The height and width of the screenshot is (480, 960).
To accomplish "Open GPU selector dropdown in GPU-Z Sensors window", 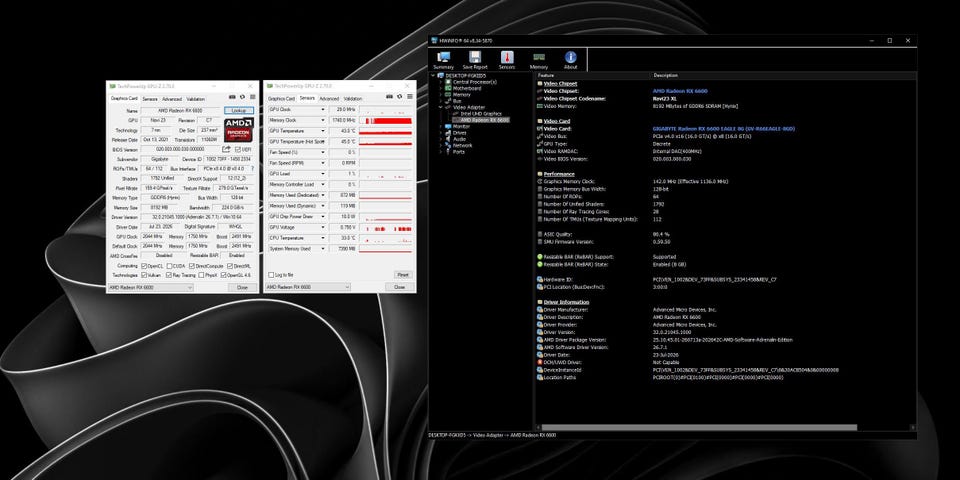I will tap(307, 287).
